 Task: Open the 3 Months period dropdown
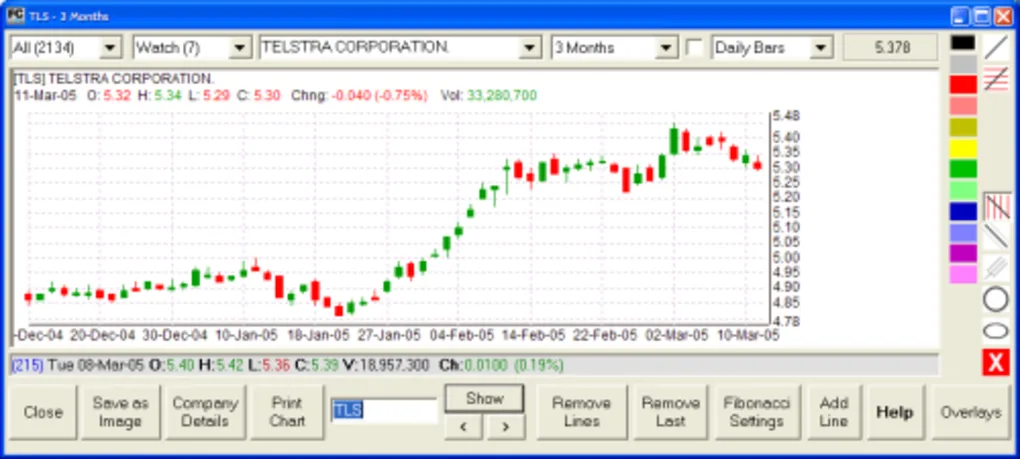[666, 48]
